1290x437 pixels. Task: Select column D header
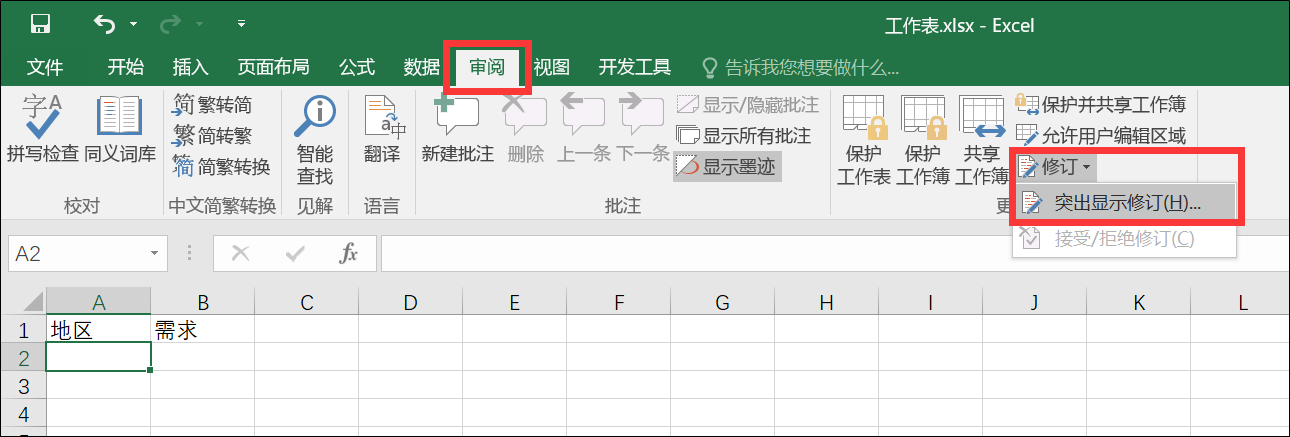(x=410, y=302)
